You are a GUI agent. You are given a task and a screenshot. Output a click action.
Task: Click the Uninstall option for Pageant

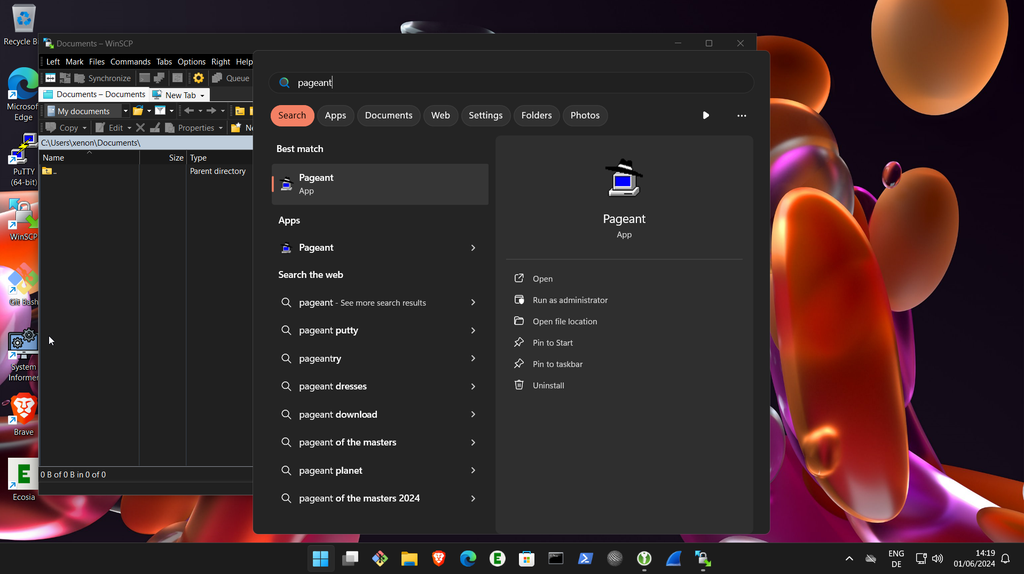click(x=548, y=385)
